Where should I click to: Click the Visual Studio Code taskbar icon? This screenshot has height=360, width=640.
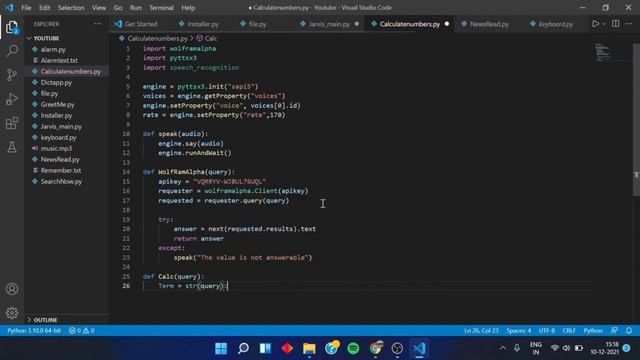[x=419, y=348]
